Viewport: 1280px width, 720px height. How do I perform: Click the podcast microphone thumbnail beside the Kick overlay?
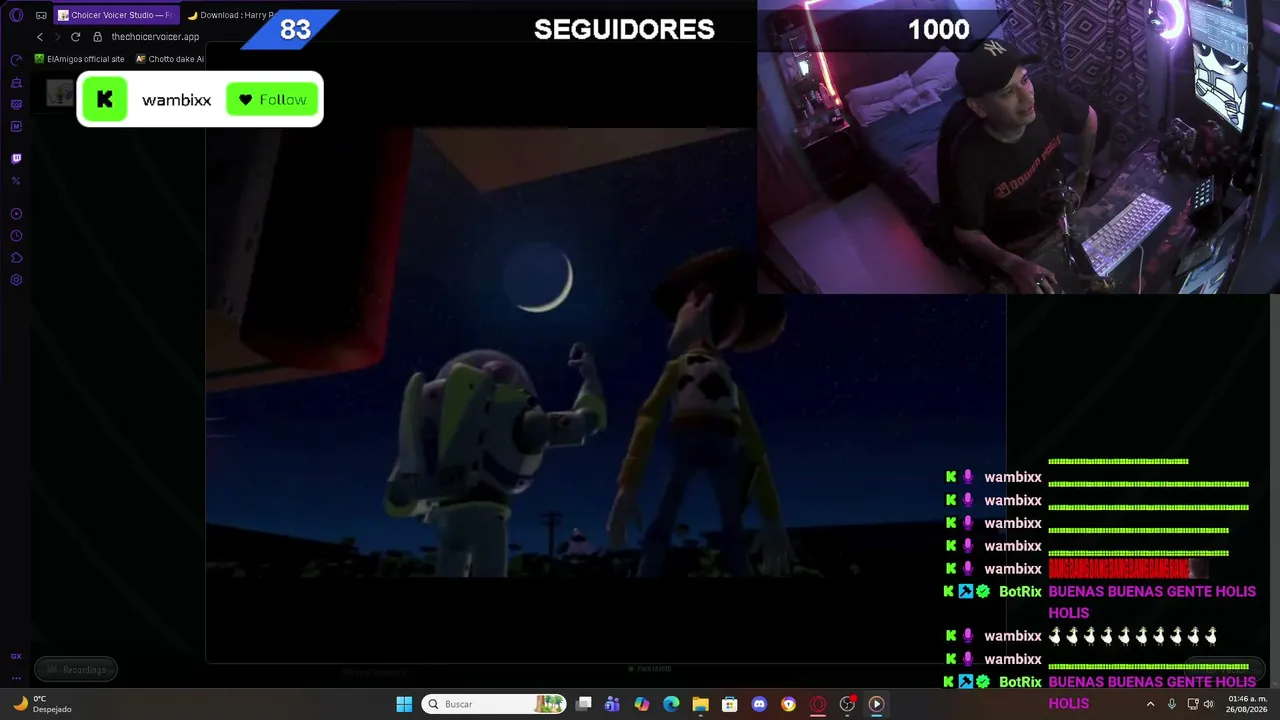(60, 93)
